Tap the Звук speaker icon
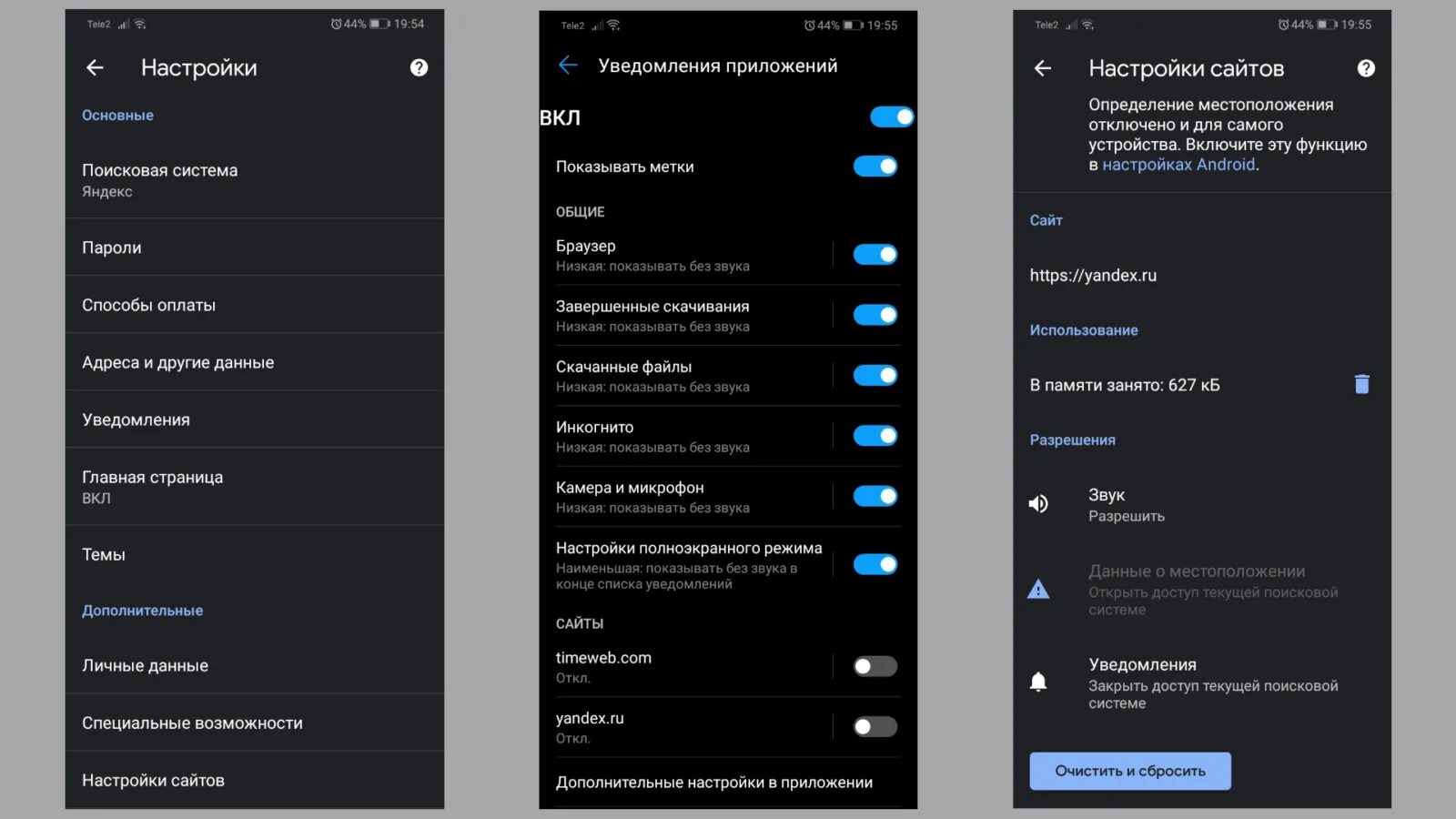1456x819 pixels. click(1038, 504)
